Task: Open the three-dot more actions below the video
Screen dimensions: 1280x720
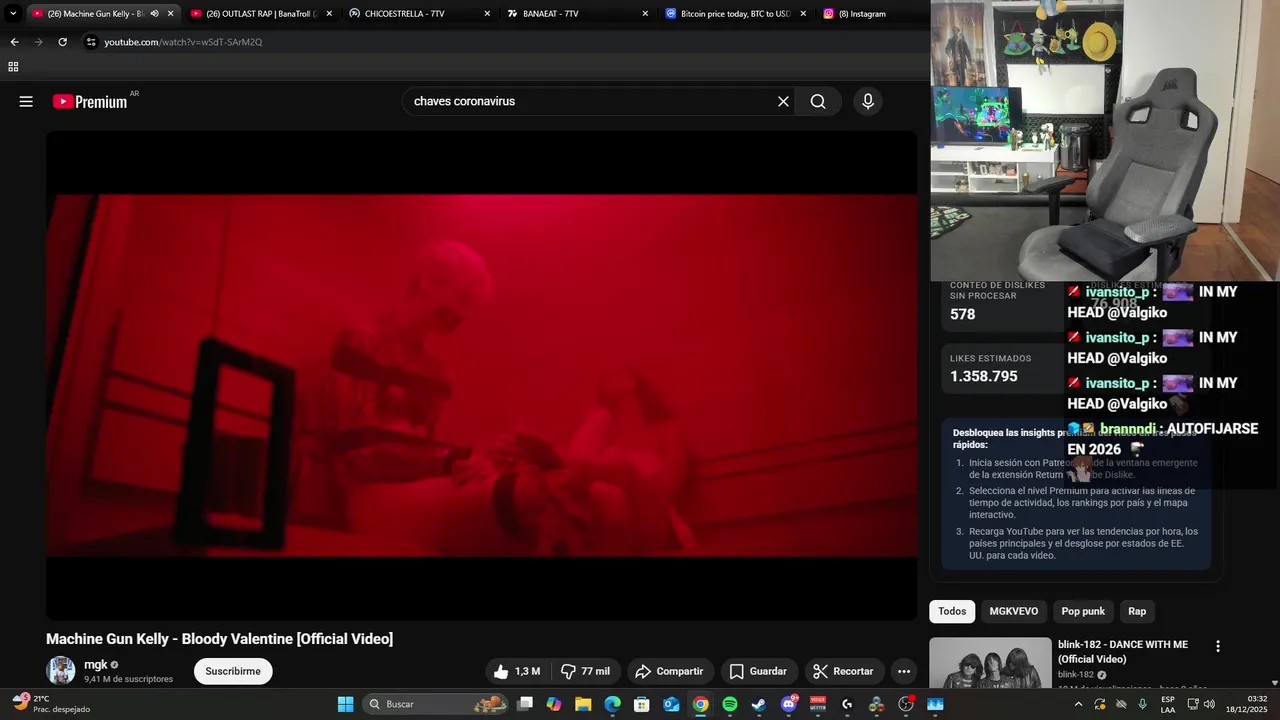Action: [x=904, y=671]
